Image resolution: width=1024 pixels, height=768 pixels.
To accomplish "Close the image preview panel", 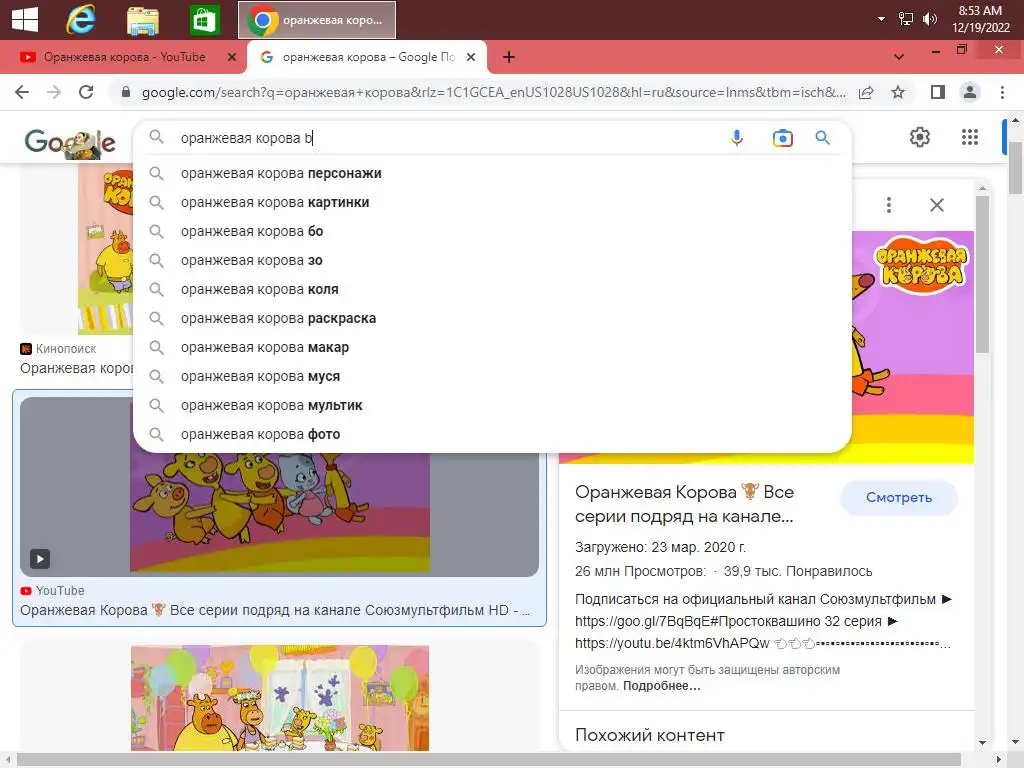I will point(936,205).
